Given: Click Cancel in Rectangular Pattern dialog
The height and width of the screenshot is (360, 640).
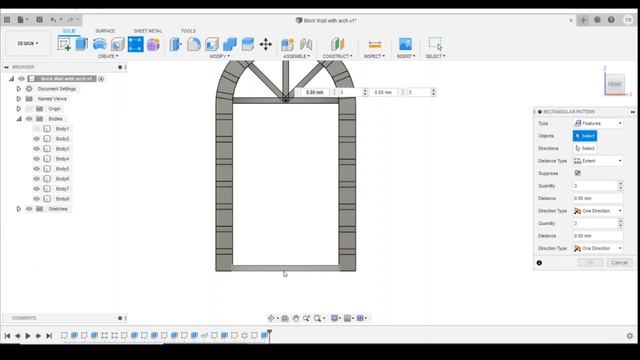Looking at the screenshot, I should pyautogui.click(x=620, y=263).
